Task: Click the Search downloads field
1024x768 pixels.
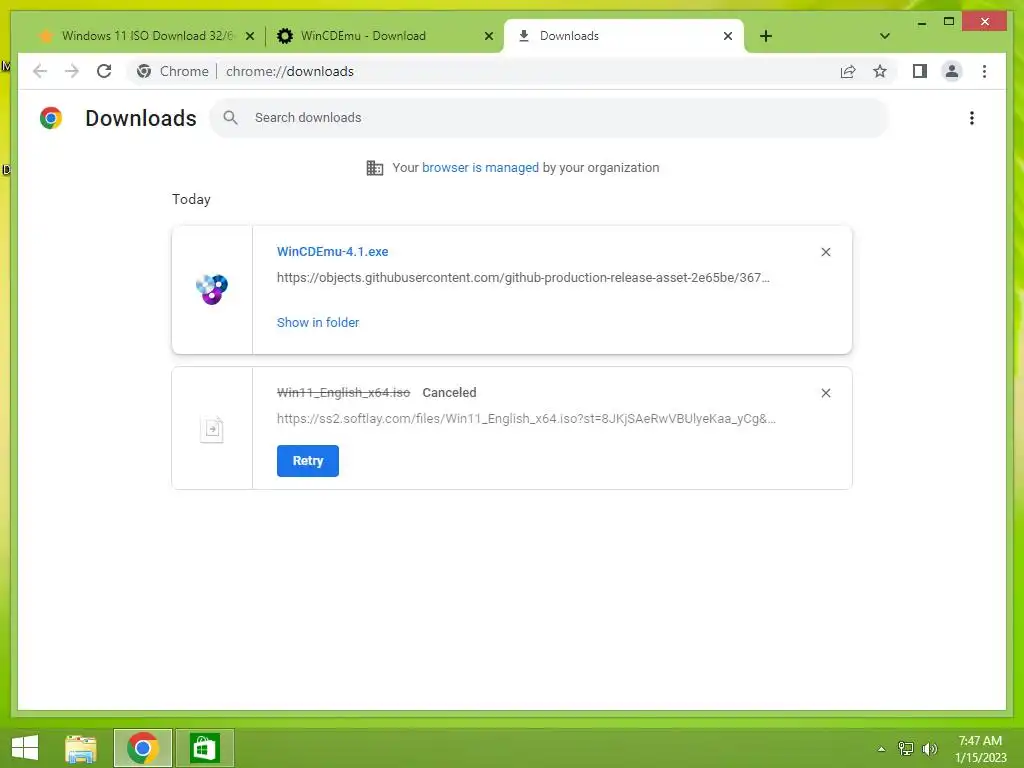Action: point(549,118)
